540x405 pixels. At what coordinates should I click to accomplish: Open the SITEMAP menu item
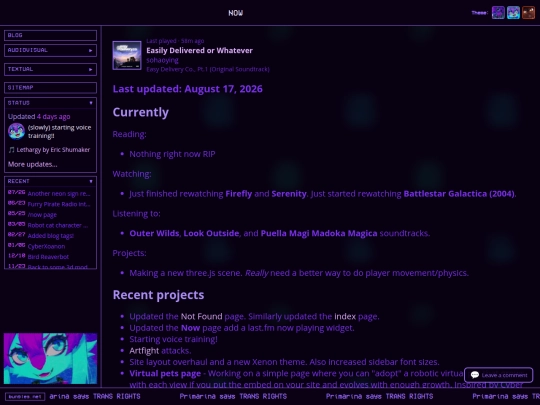point(50,88)
